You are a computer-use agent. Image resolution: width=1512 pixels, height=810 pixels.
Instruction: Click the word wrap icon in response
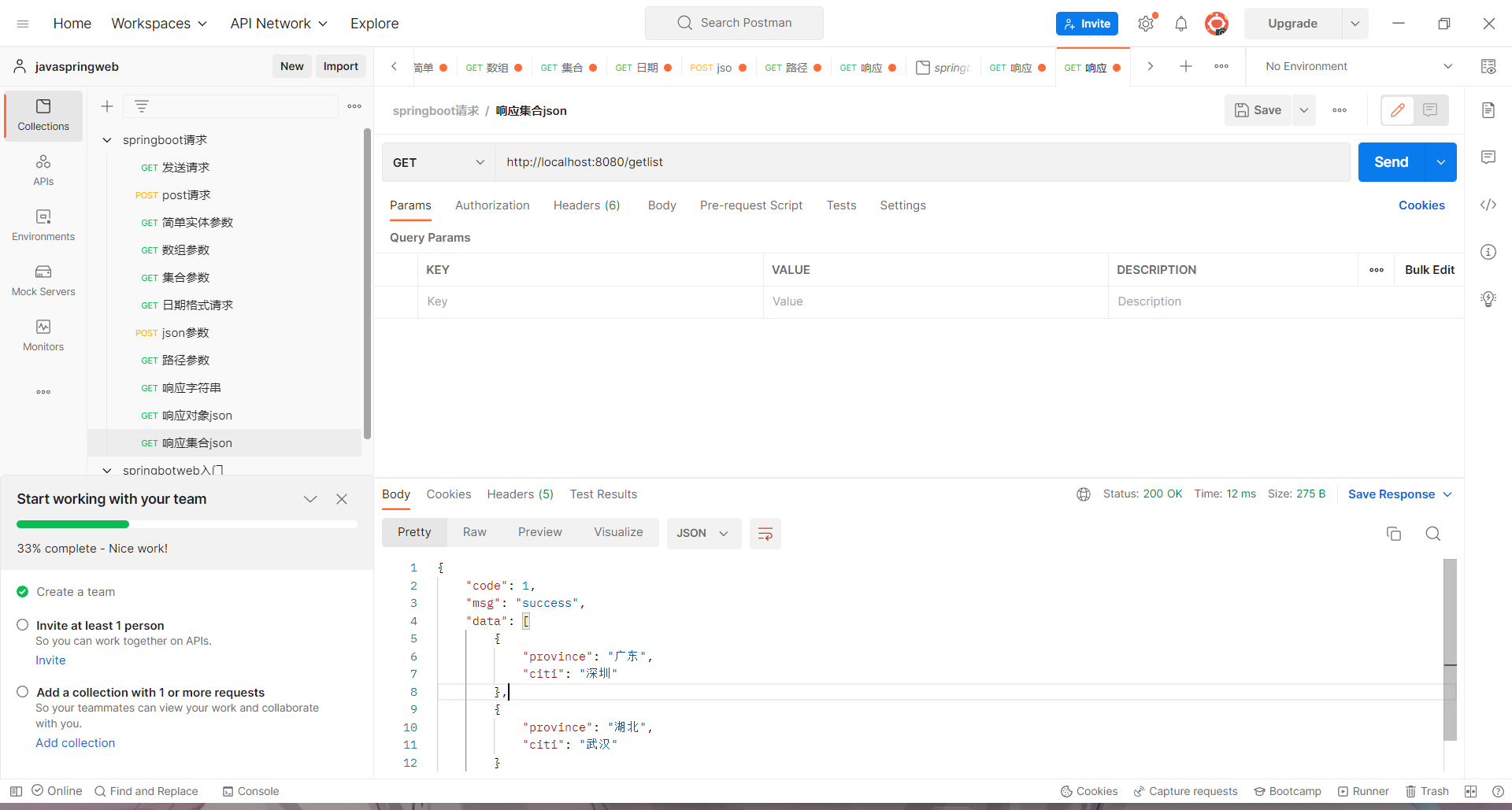765,534
